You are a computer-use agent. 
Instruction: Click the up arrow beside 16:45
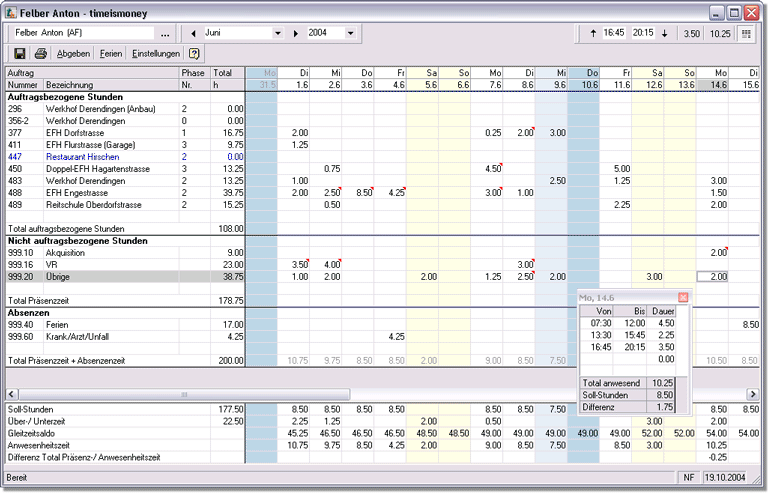593,33
